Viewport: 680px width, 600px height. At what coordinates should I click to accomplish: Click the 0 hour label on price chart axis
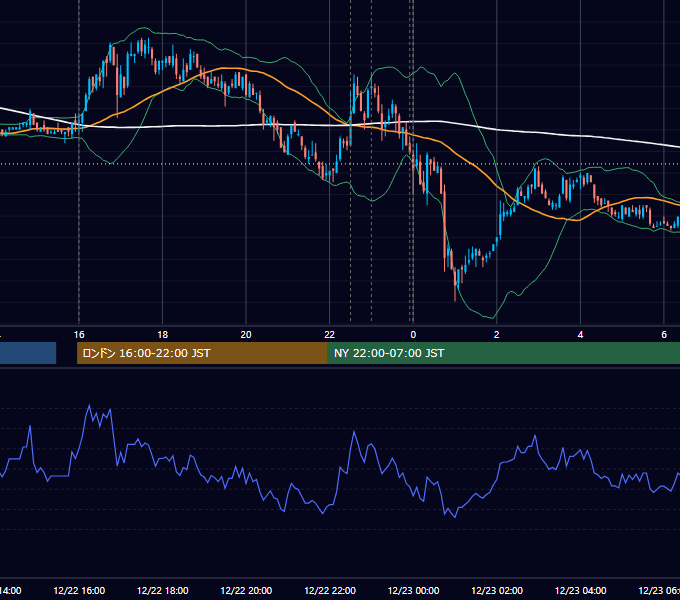click(413, 335)
